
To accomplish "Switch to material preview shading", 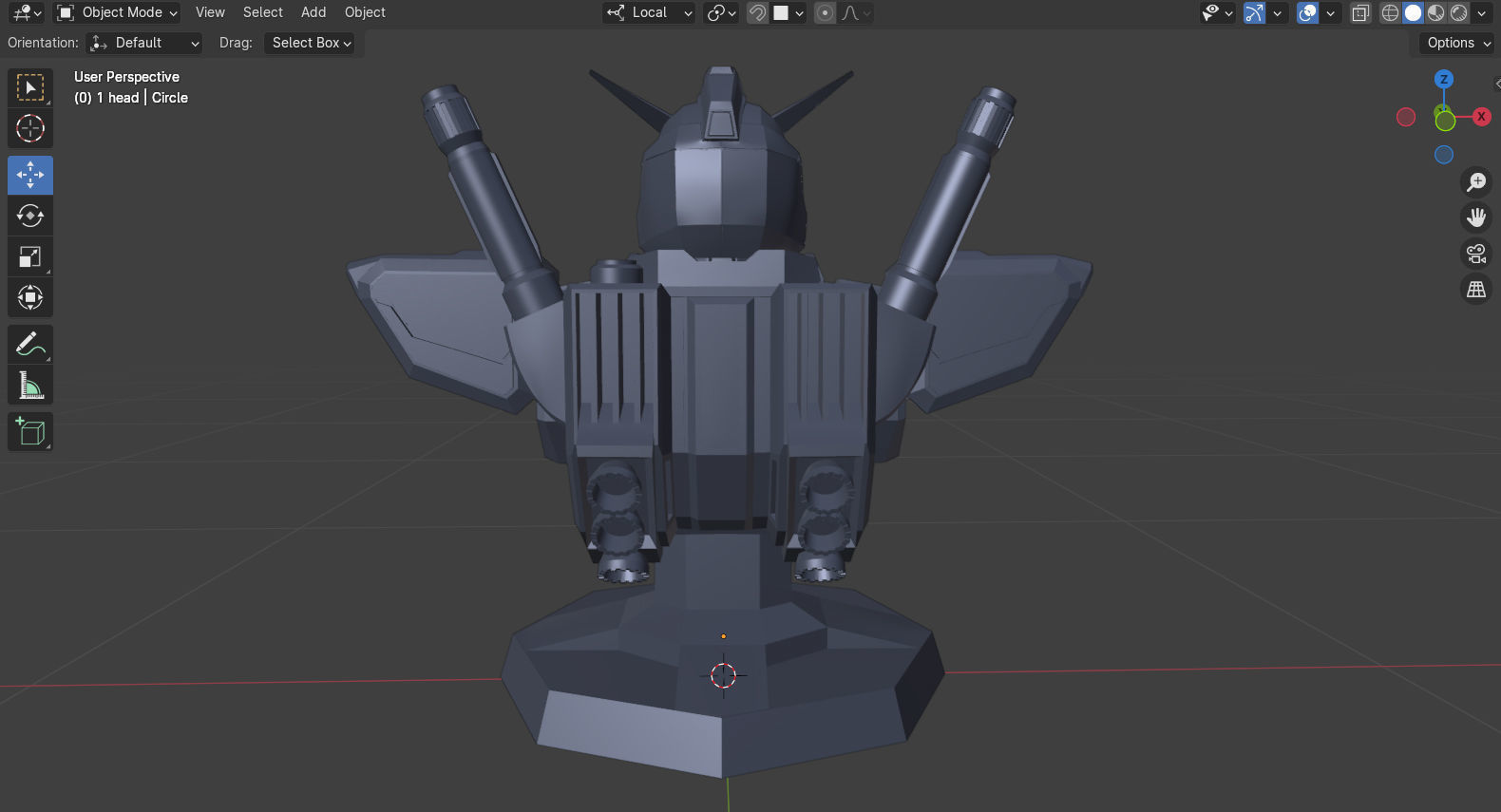I will pos(1435,12).
